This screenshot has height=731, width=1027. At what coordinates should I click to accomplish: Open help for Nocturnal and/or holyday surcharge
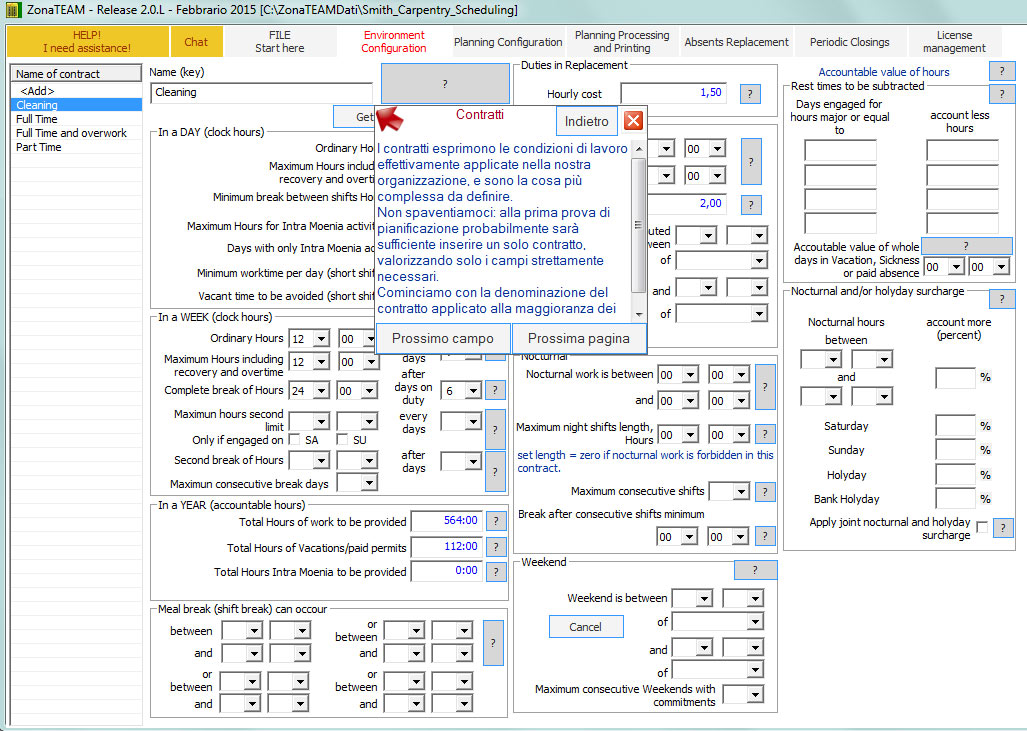(x=1001, y=299)
